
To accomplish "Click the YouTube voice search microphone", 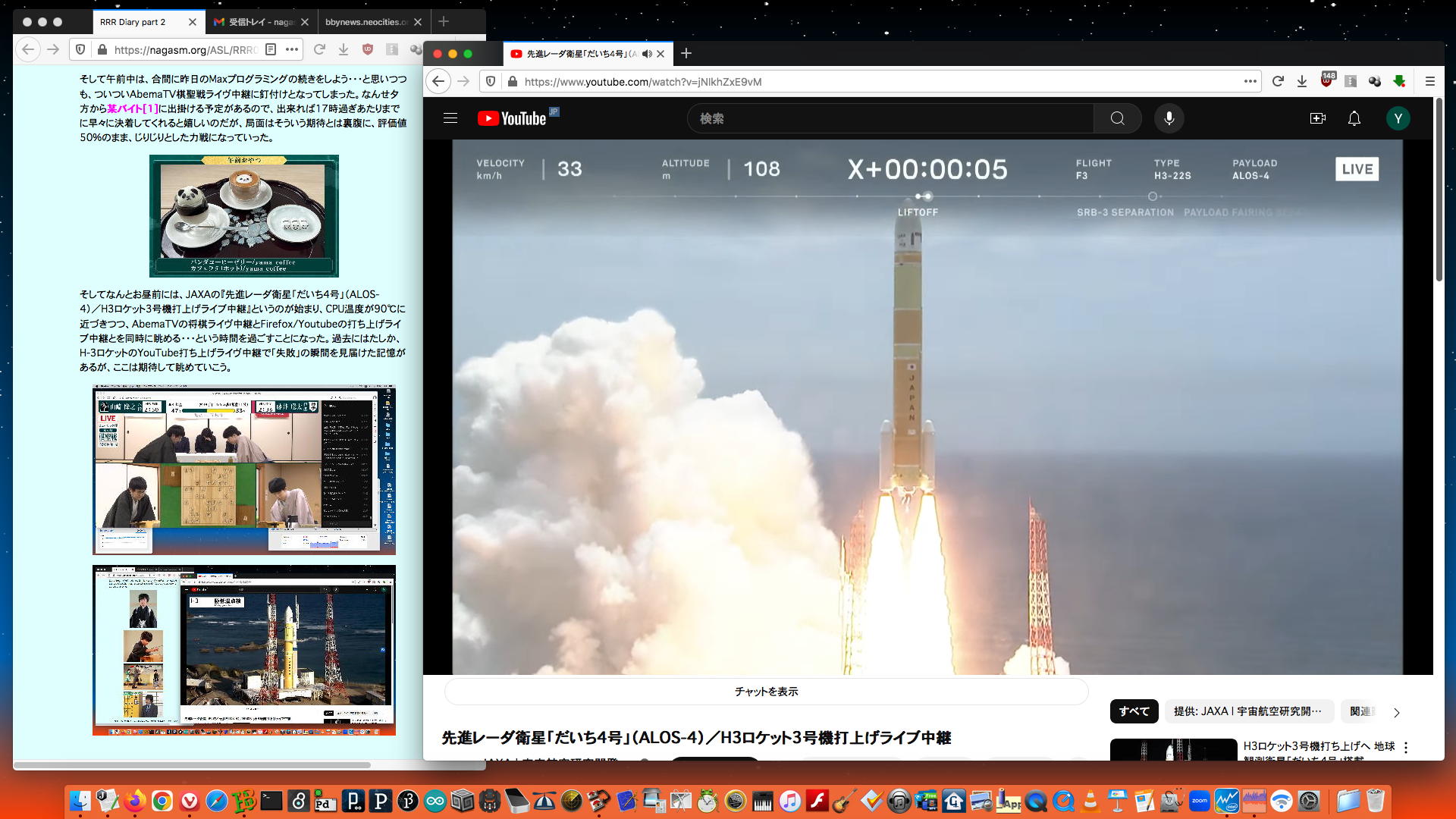I will click(1169, 118).
